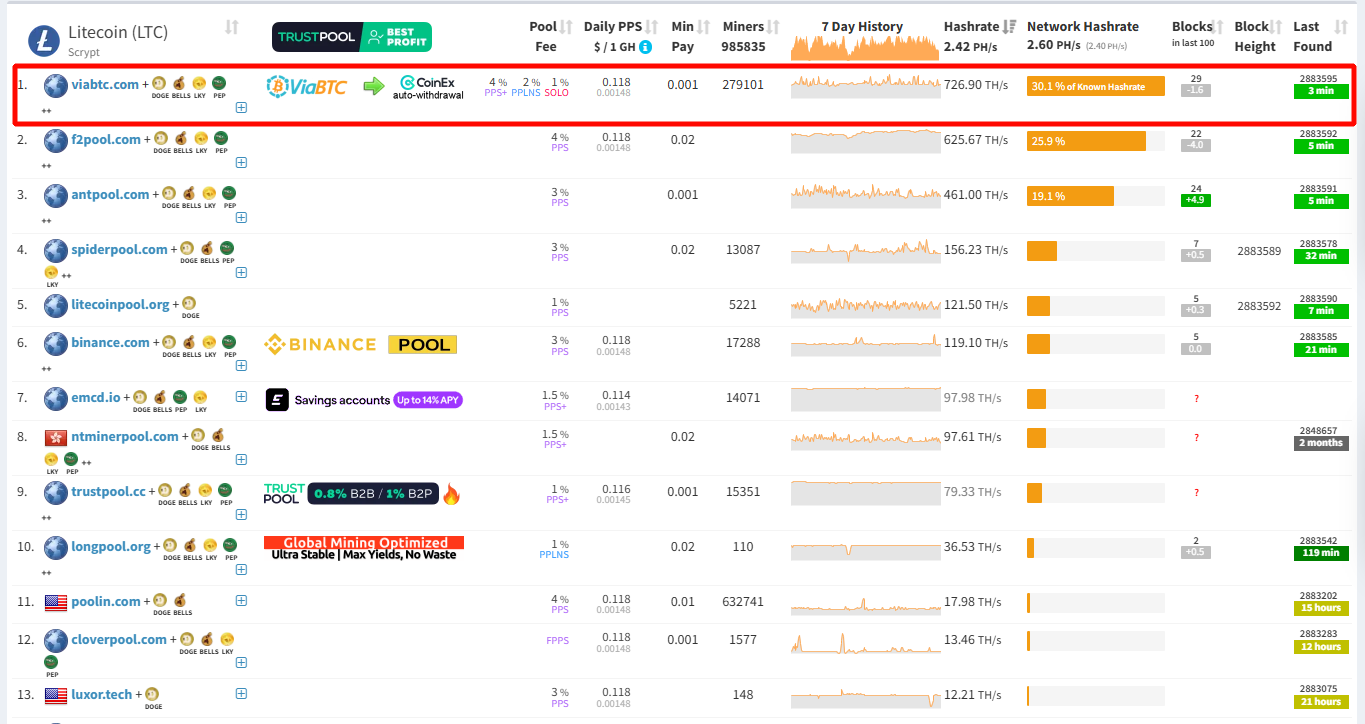Open luxor.tech pool link
Screen dimensions: 1365x724
[x=101, y=694]
